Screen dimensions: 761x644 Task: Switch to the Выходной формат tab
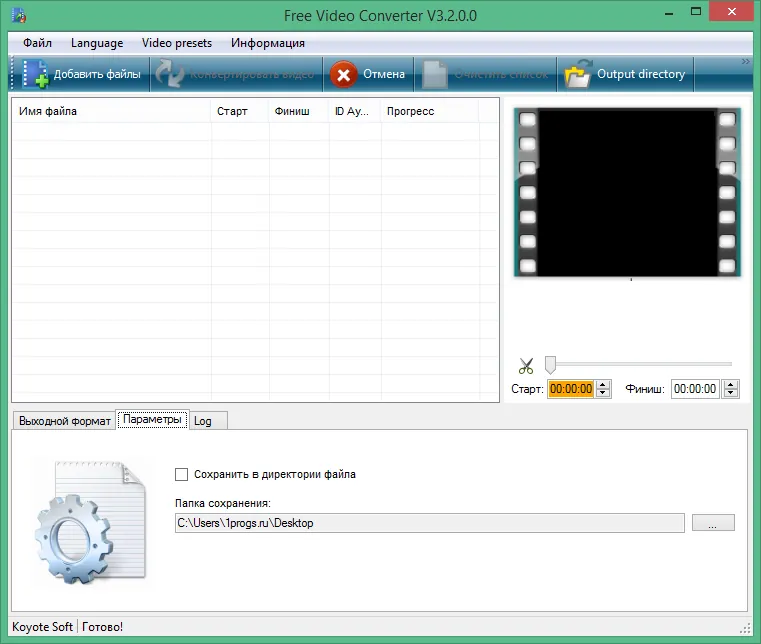[65, 421]
